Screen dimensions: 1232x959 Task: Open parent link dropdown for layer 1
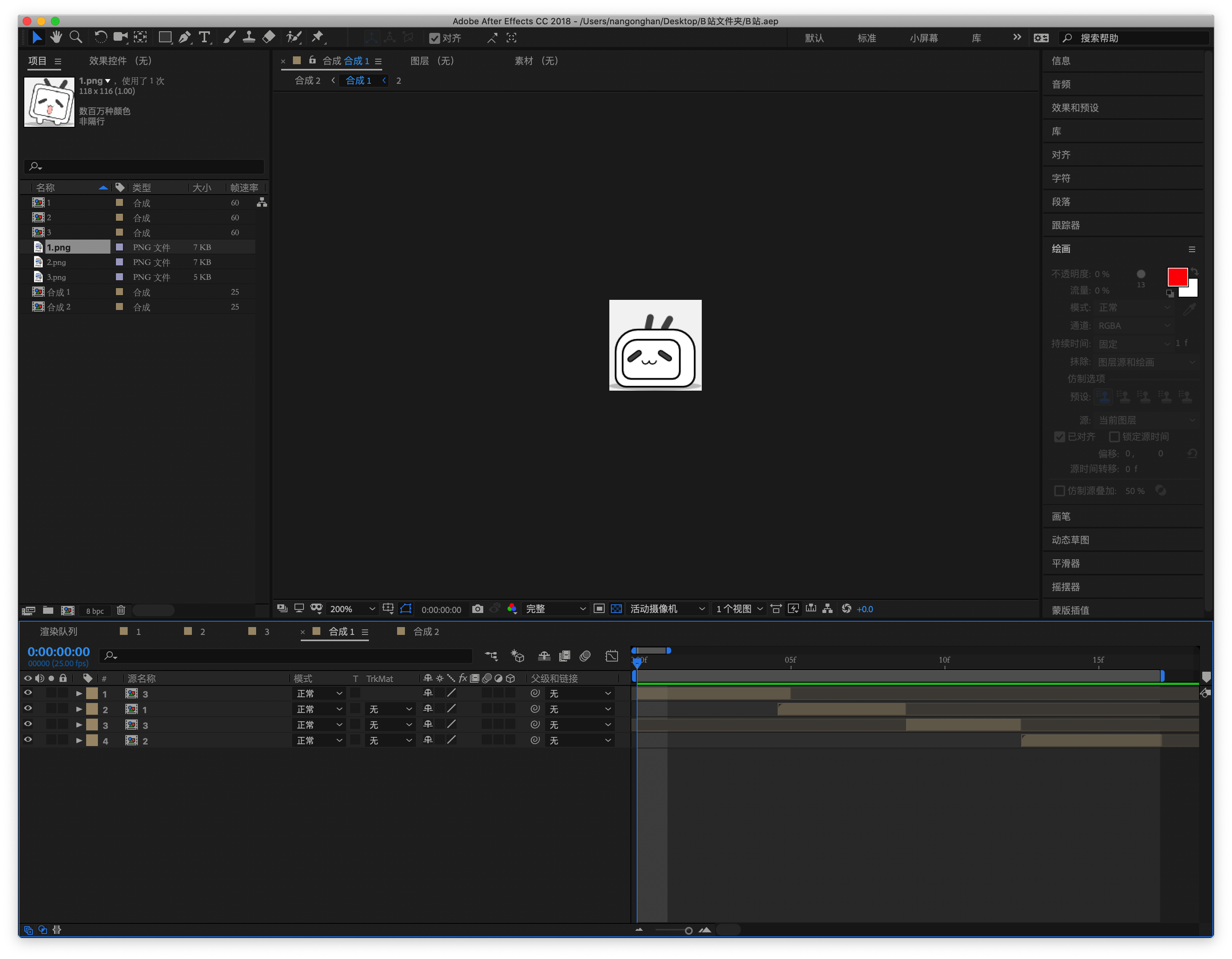coord(579,694)
